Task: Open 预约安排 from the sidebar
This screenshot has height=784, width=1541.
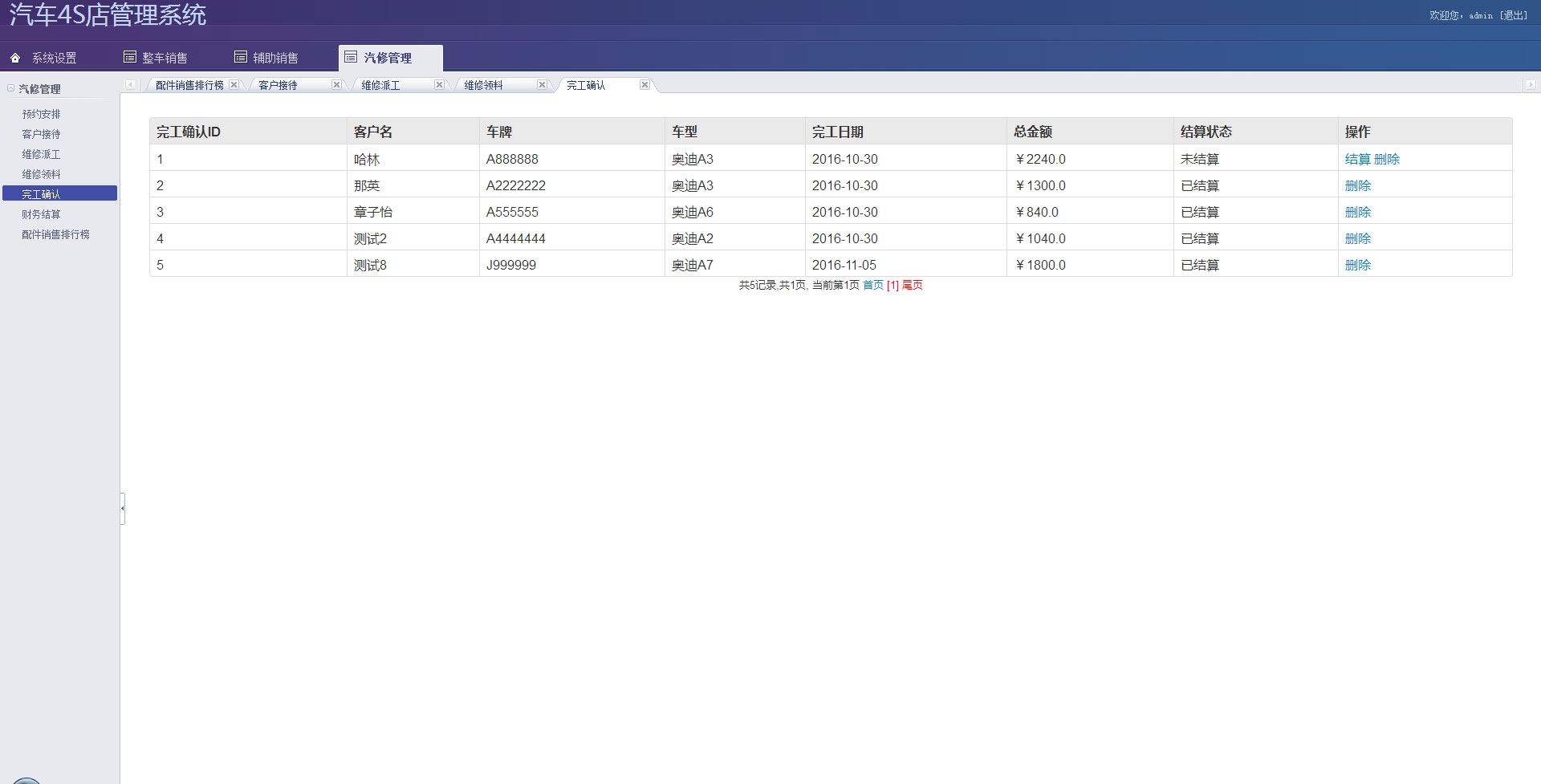Action: (x=41, y=114)
